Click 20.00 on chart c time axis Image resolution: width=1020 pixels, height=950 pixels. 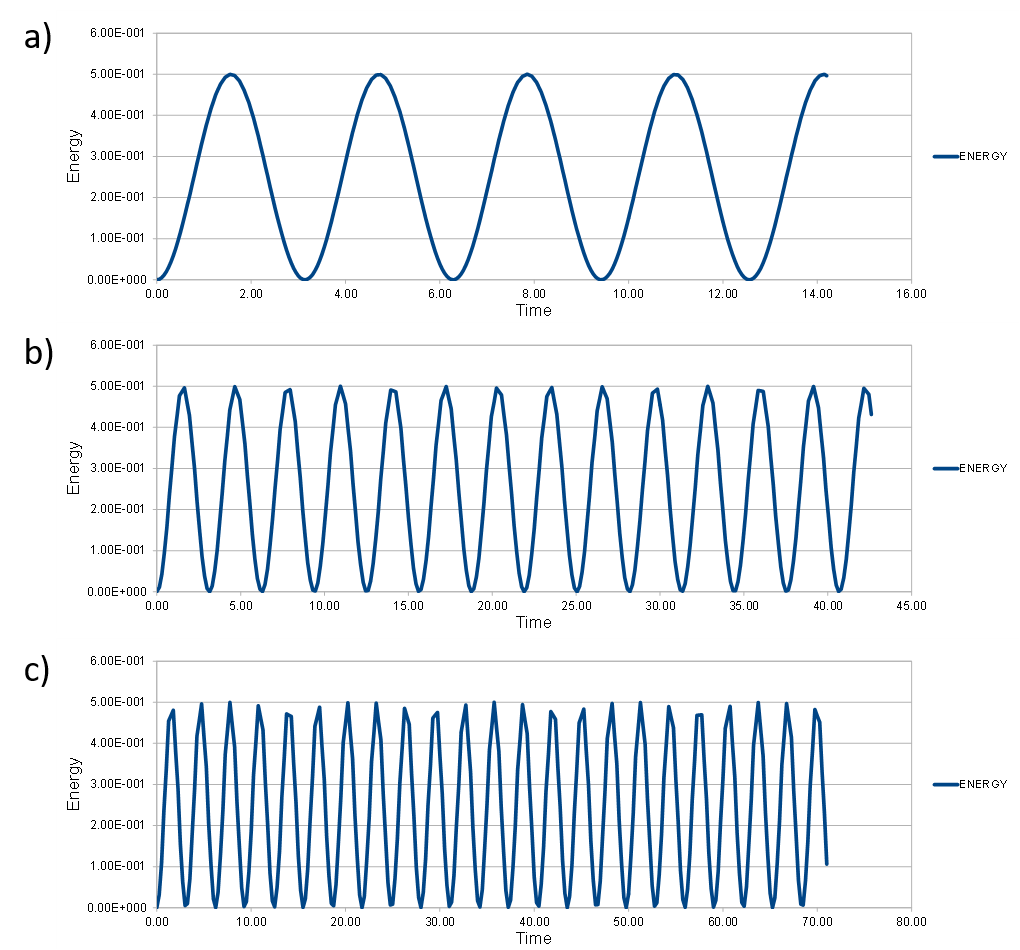pyautogui.click(x=345, y=922)
